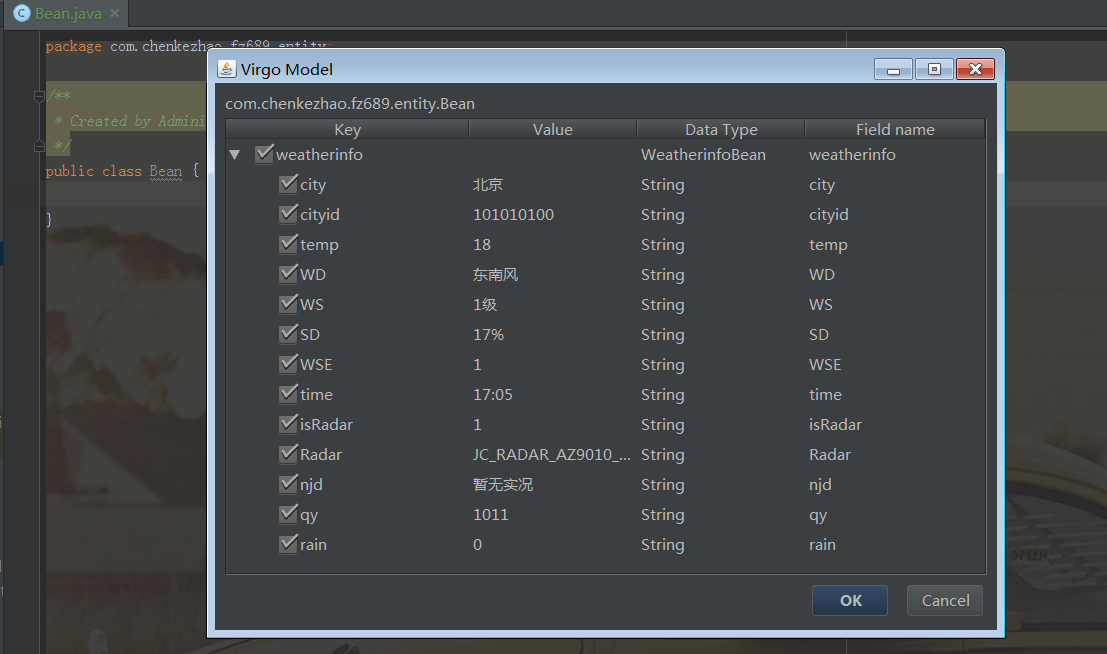Click the Key column header
Screen dimensions: 1107x654
point(347,129)
